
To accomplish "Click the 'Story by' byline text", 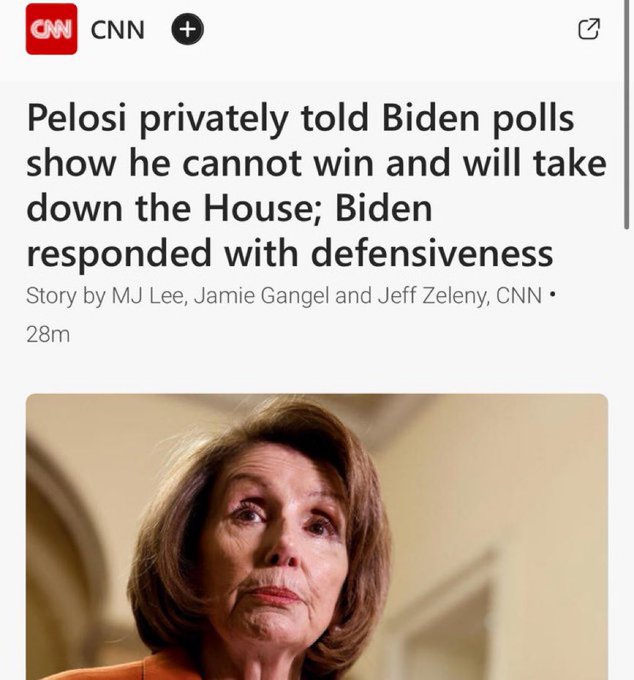I will point(66,296).
